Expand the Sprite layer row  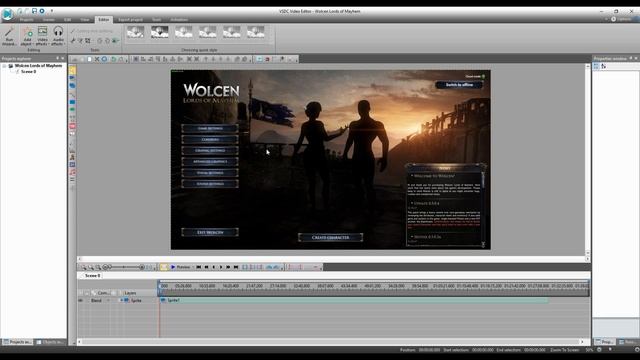pyautogui.click(x=121, y=300)
